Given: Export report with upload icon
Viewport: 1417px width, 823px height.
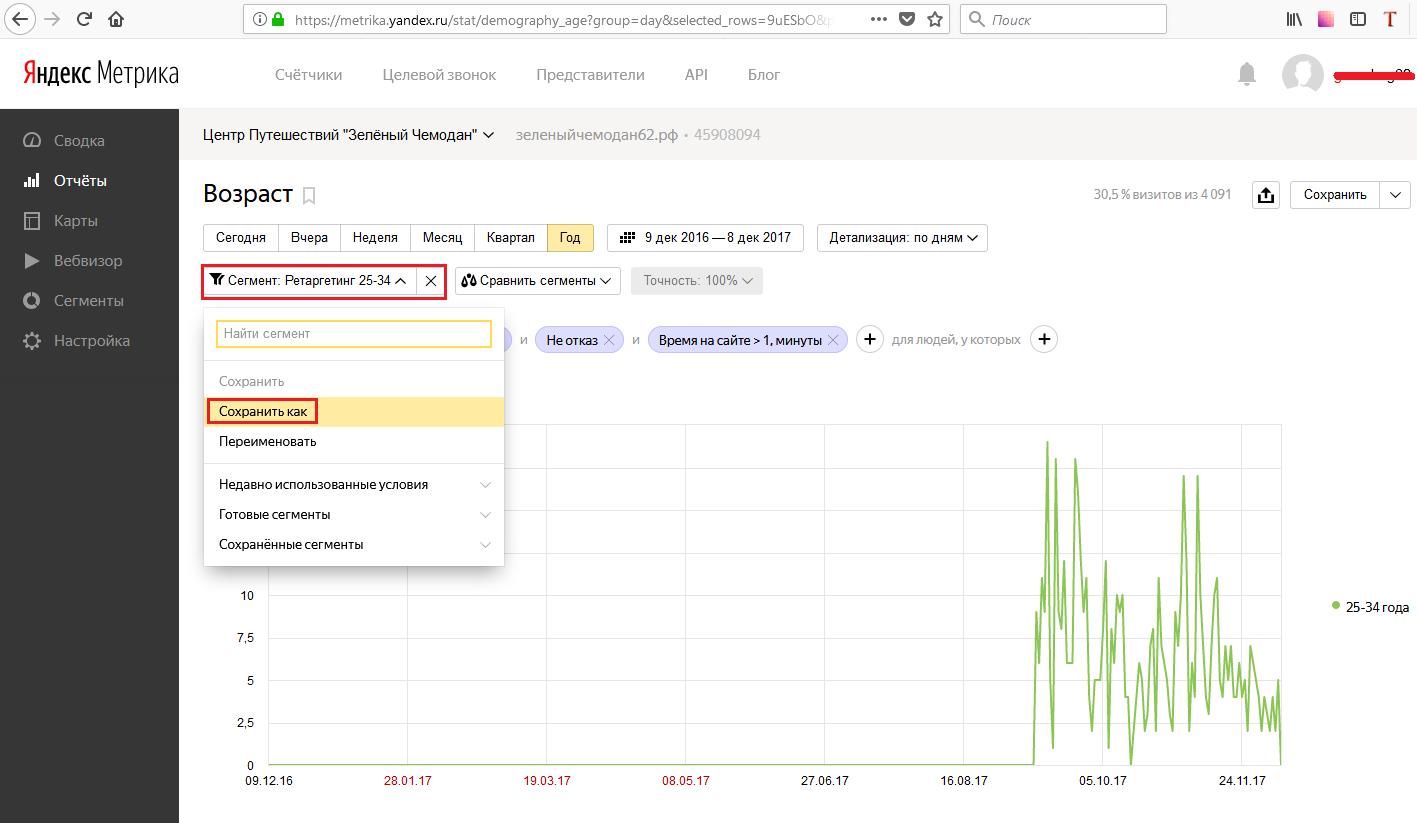Looking at the screenshot, I should [1266, 195].
